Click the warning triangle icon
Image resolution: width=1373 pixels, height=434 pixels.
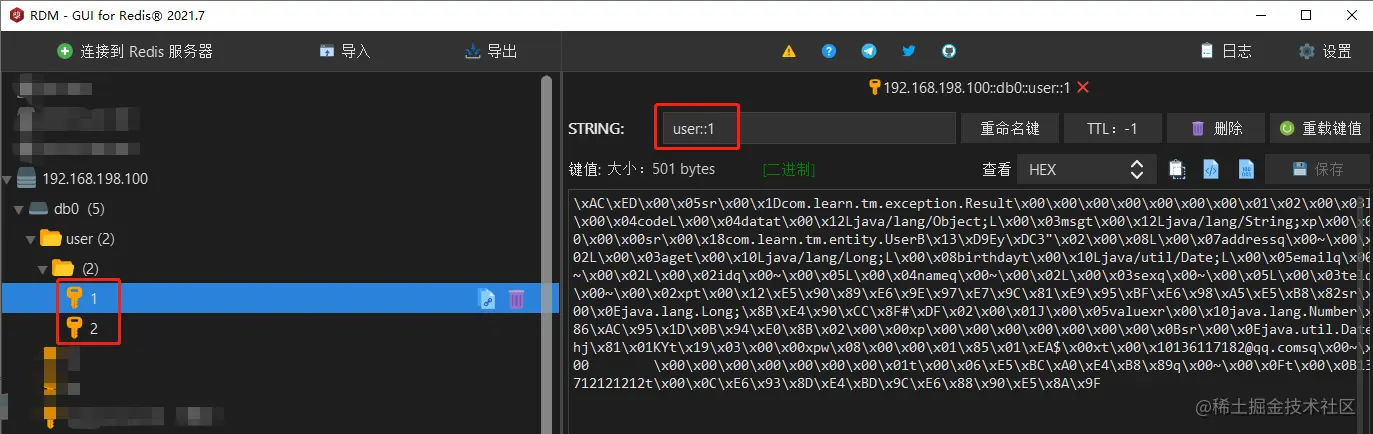[x=788, y=51]
